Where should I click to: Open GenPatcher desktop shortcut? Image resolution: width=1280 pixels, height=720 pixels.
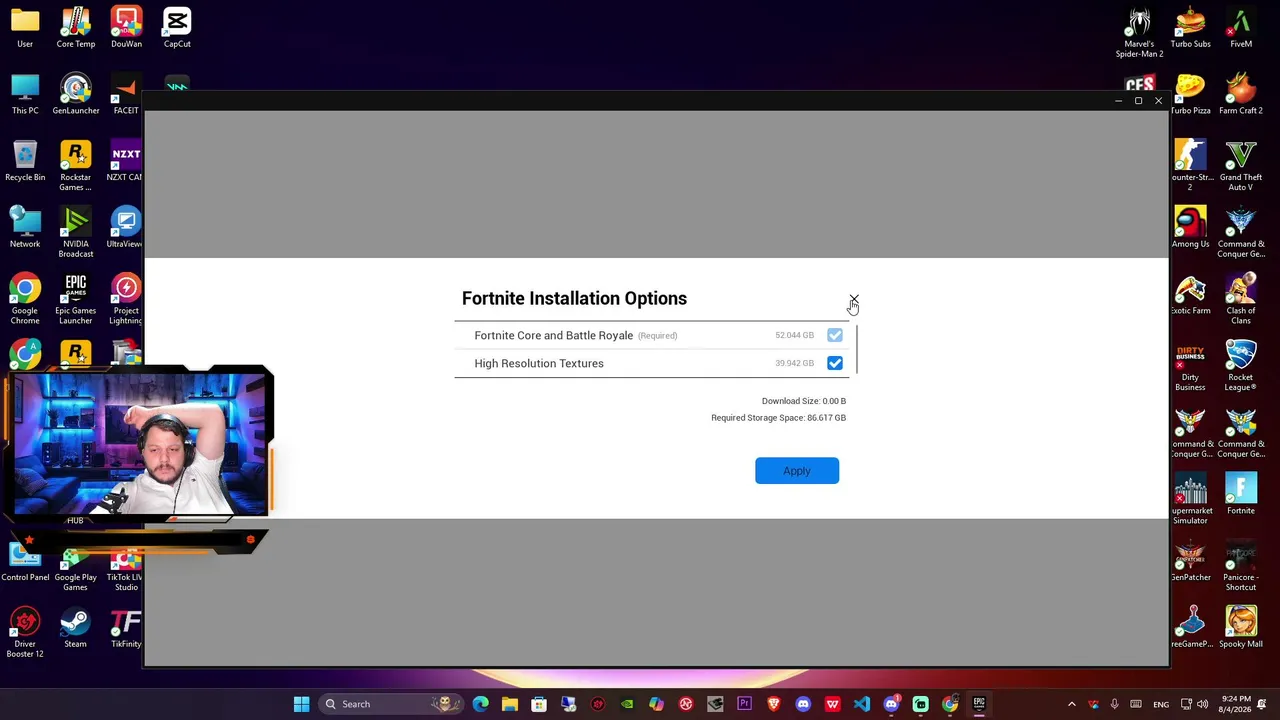[1190, 562]
